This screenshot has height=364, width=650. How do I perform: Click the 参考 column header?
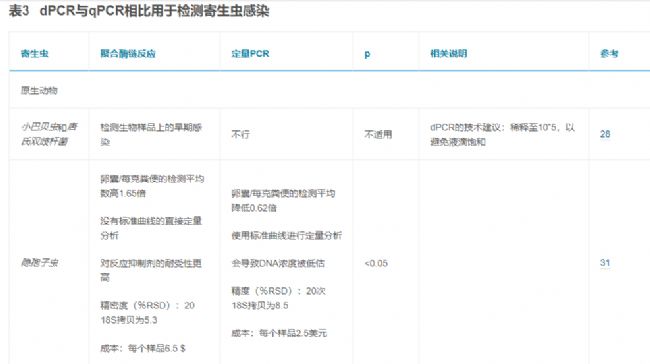[x=609, y=53]
